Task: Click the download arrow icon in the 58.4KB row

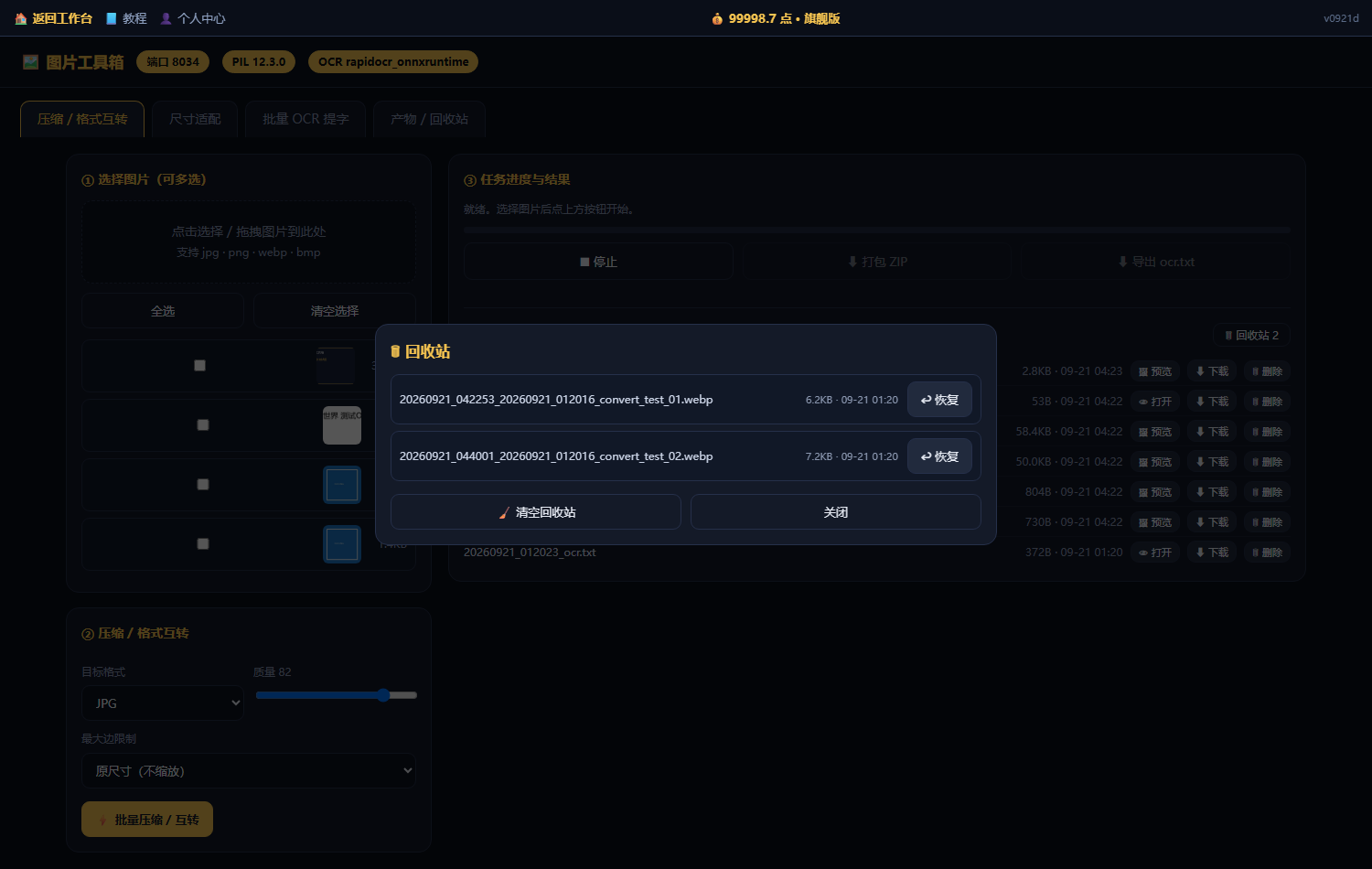Action: click(1201, 432)
